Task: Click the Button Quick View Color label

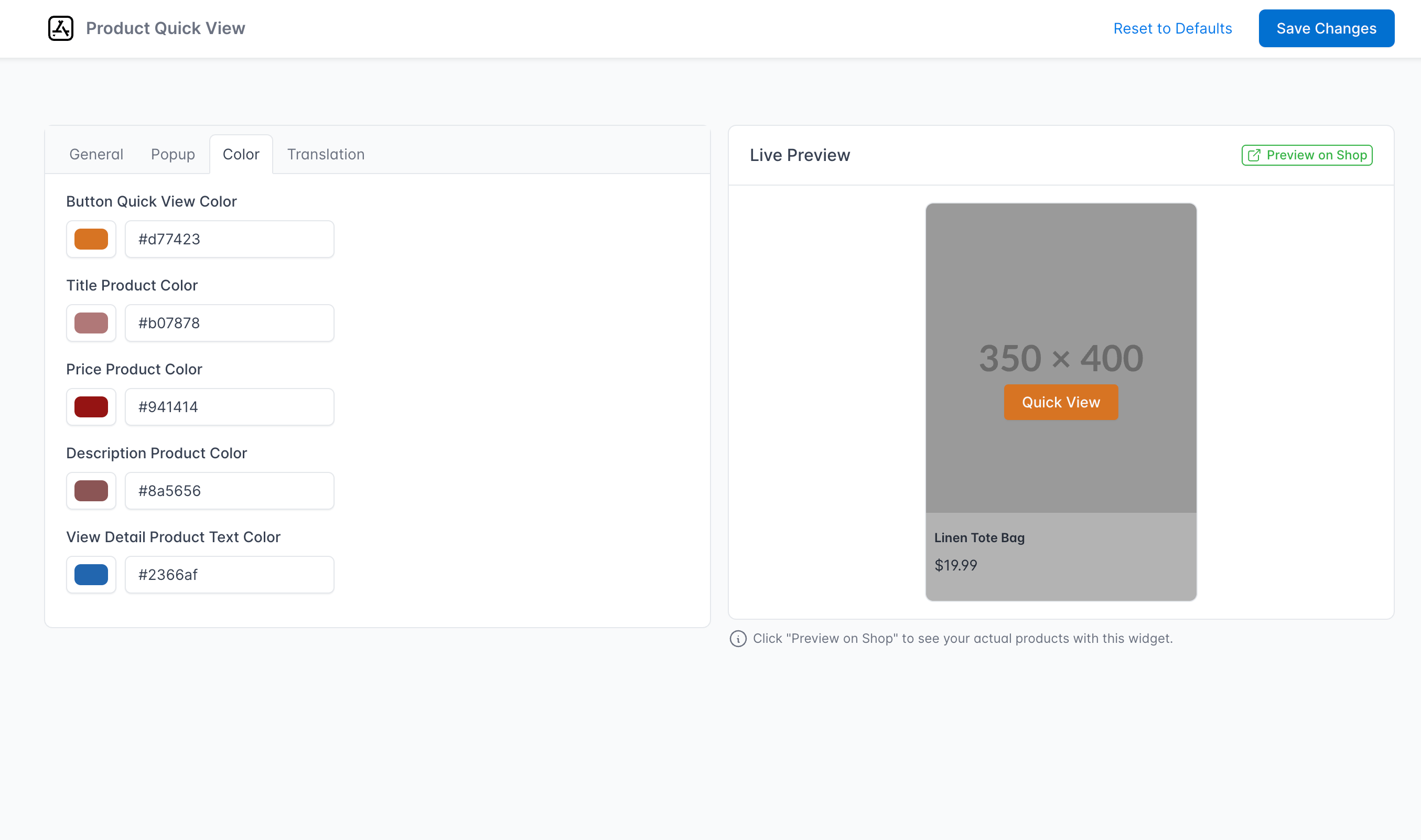Action: pyautogui.click(x=152, y=201)
